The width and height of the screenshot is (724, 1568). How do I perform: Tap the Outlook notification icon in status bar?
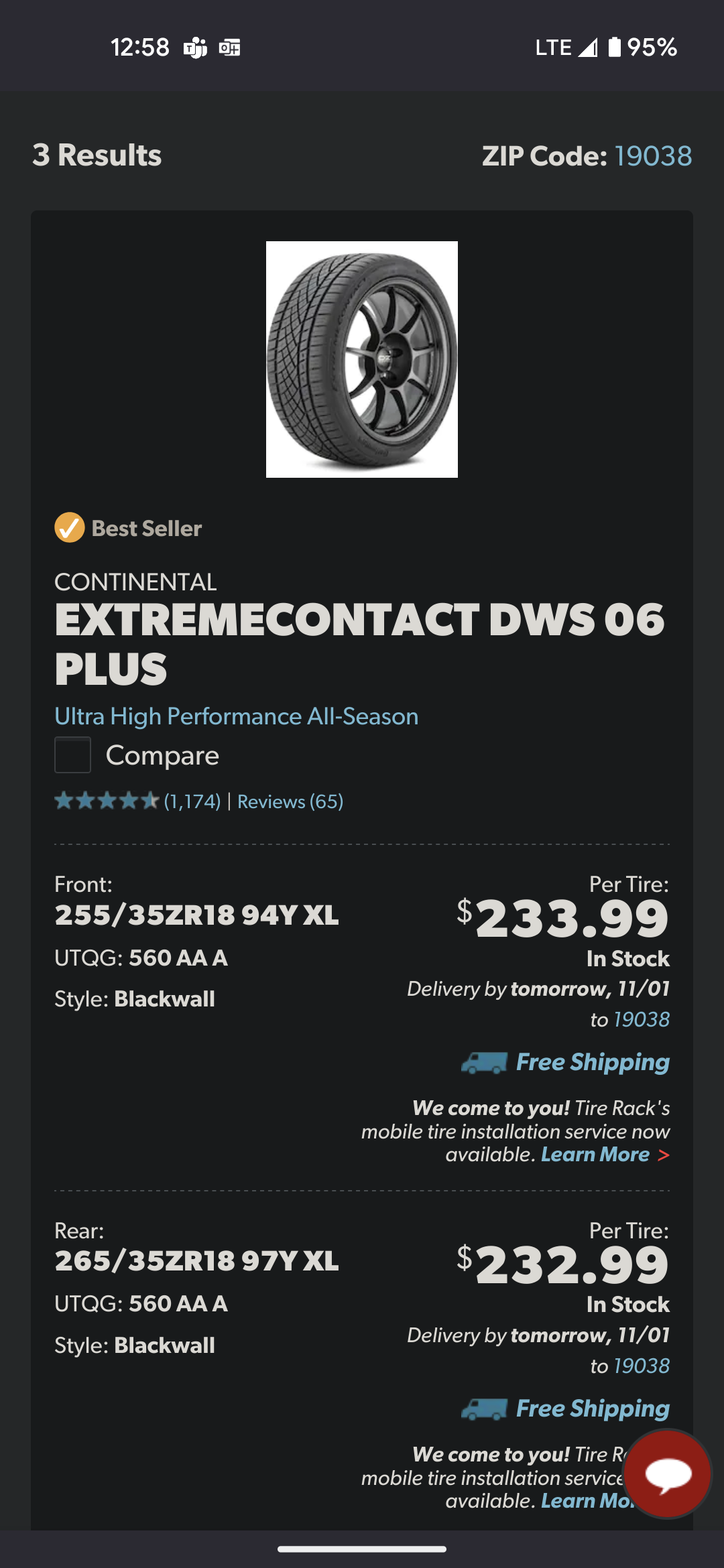point(229,48)
